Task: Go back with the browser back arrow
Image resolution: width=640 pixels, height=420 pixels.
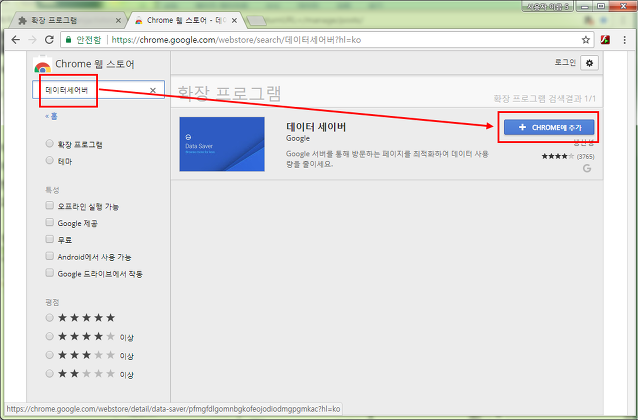Action: (16, 40)
